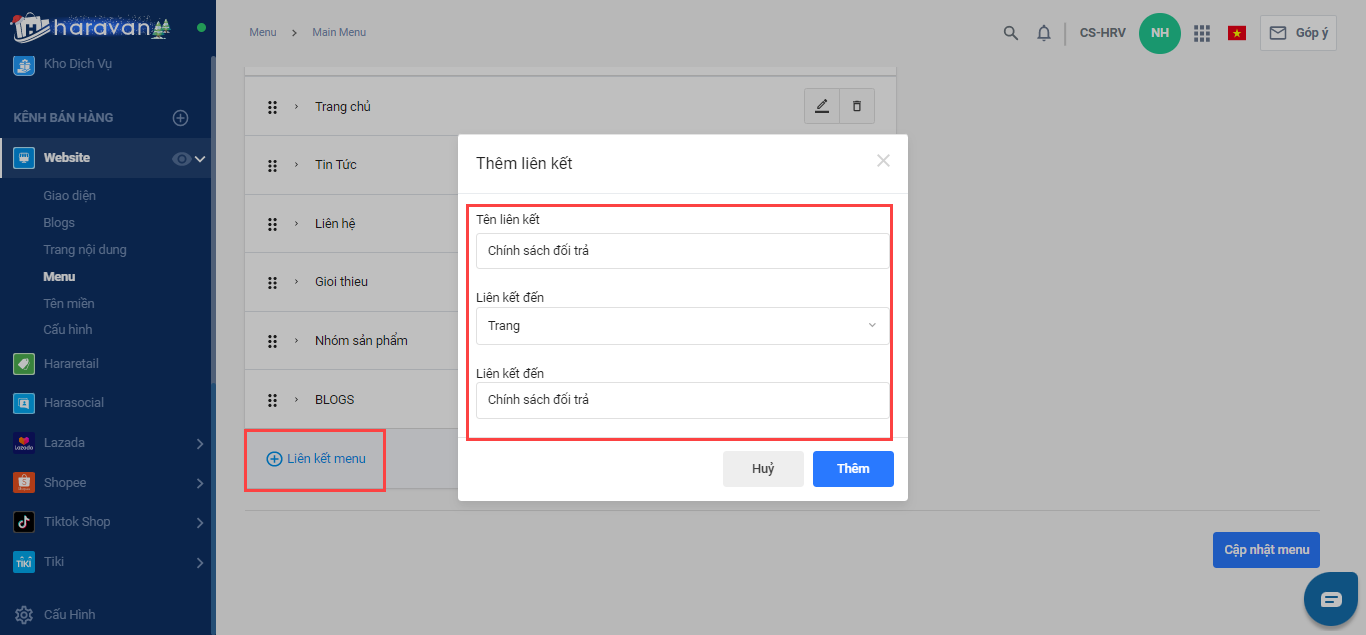Open the apps grid icon
Viewport: 1366px width, 635px height.
coord(1202,33)
